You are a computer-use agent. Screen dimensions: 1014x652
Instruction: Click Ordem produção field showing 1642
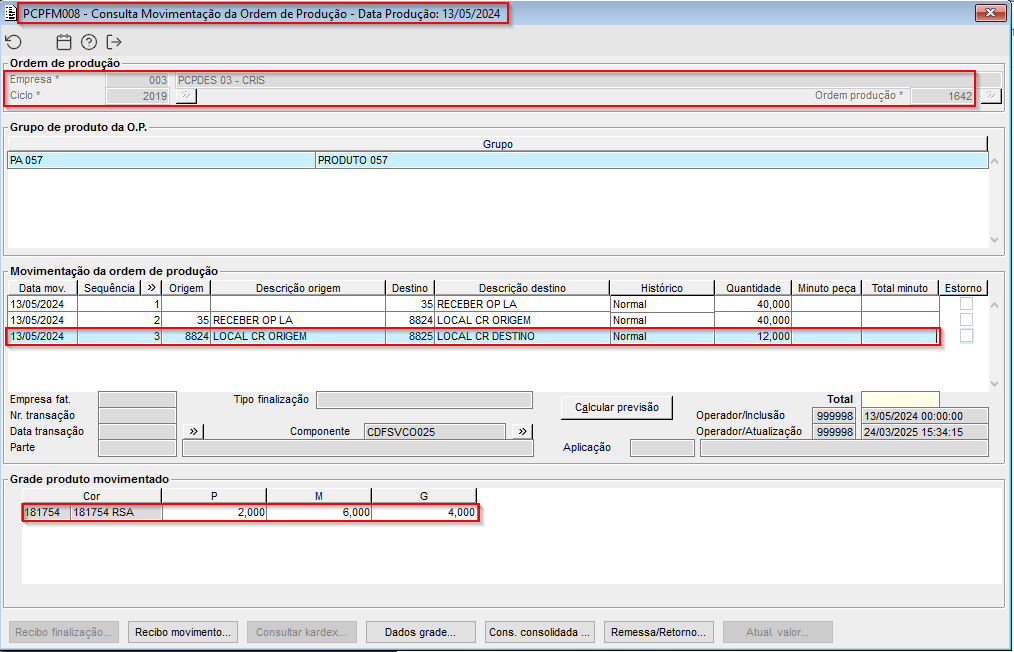[943, 96]
